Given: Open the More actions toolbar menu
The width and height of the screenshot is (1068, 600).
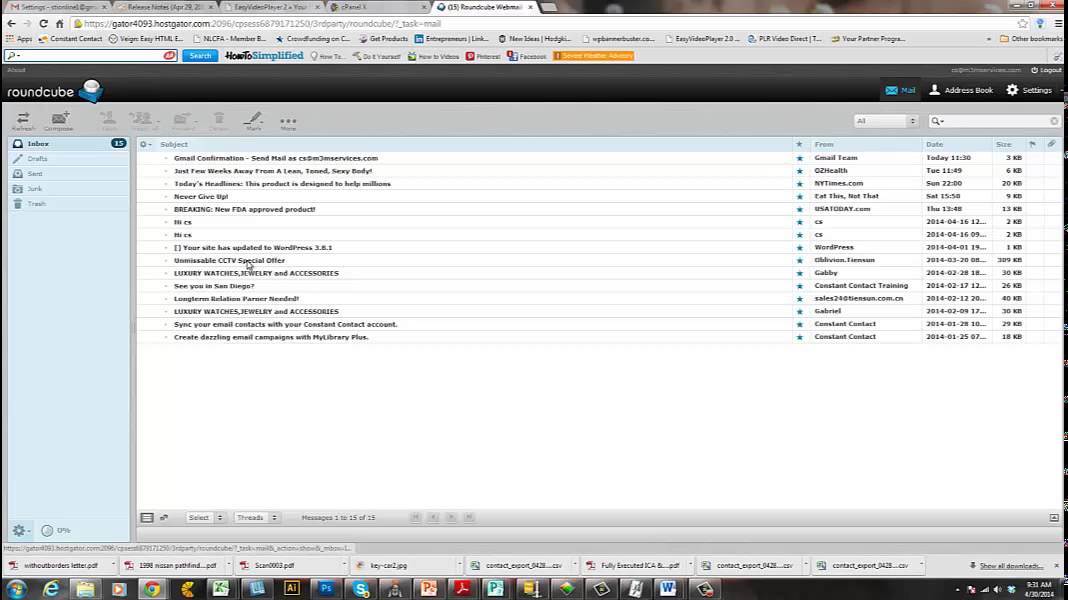Looking at the screenshot, I should pyautogui.click(x=288, y=122).
